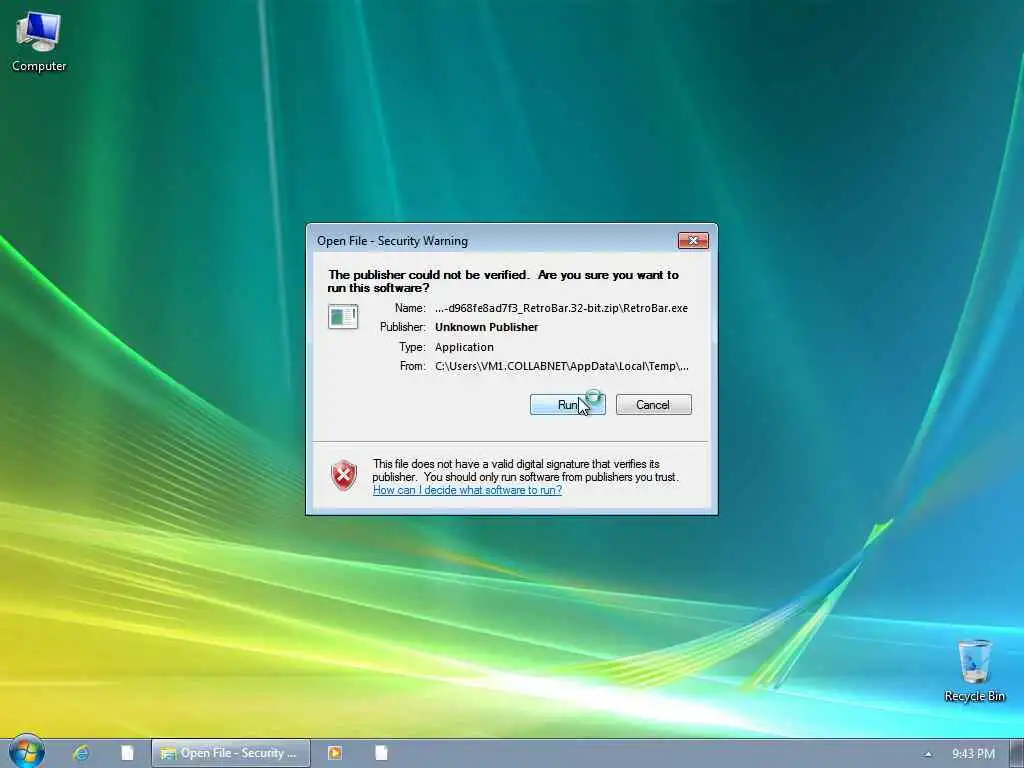This screenshot has height=768, width=1024.
Task: Launch Internet Explorer from taskbar
Action: click(x=81, y=753)
